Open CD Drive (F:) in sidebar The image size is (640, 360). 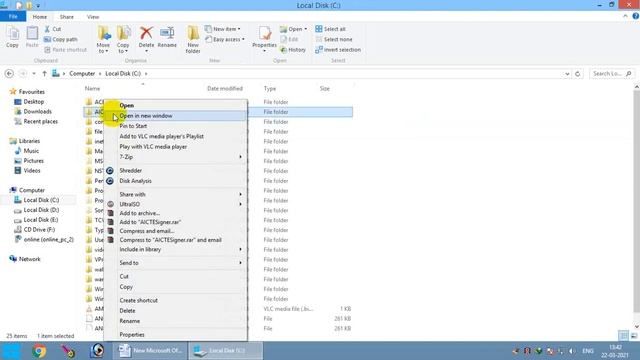coord(39,230)
